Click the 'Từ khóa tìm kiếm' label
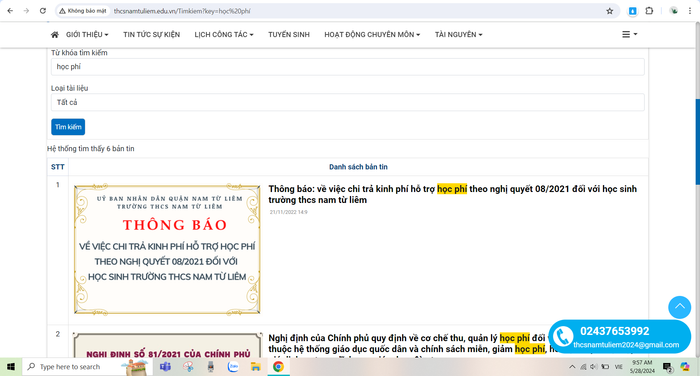This screenshot has width=700, height=376. click(x=79, y=53)
